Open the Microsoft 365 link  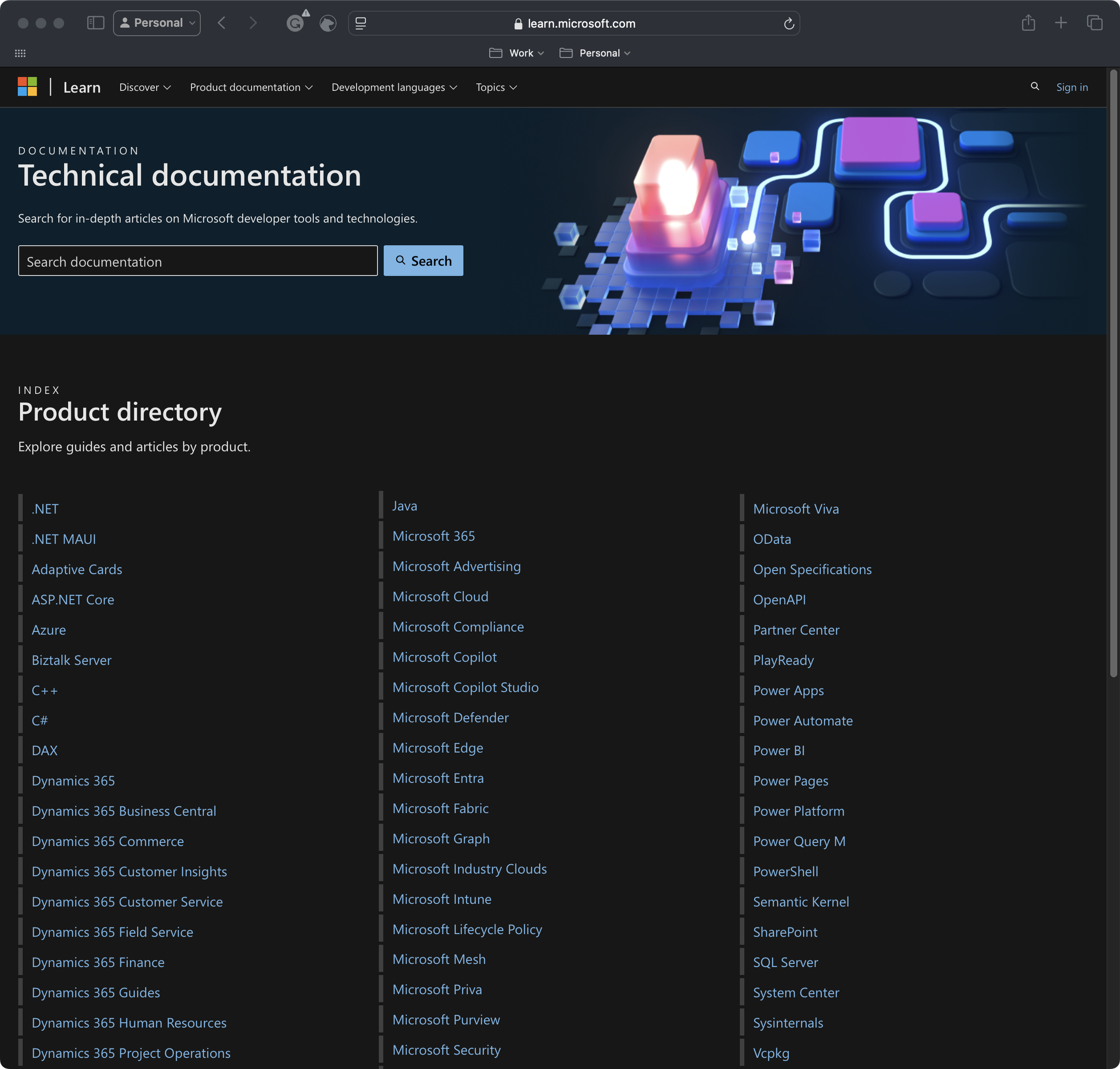pyautogui.click(x=434, y=536)
